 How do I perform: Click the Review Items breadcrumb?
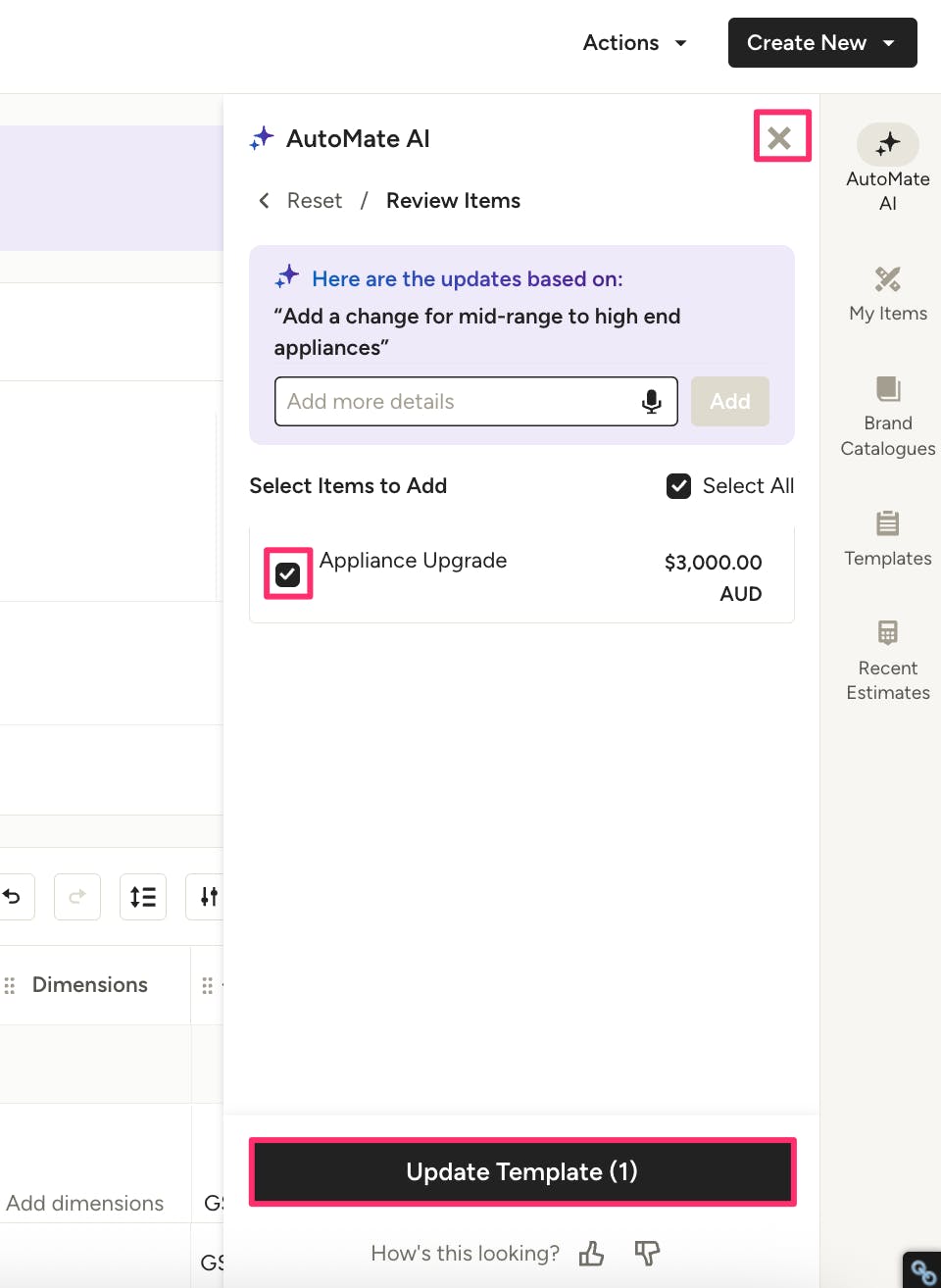tap(453, 201)
